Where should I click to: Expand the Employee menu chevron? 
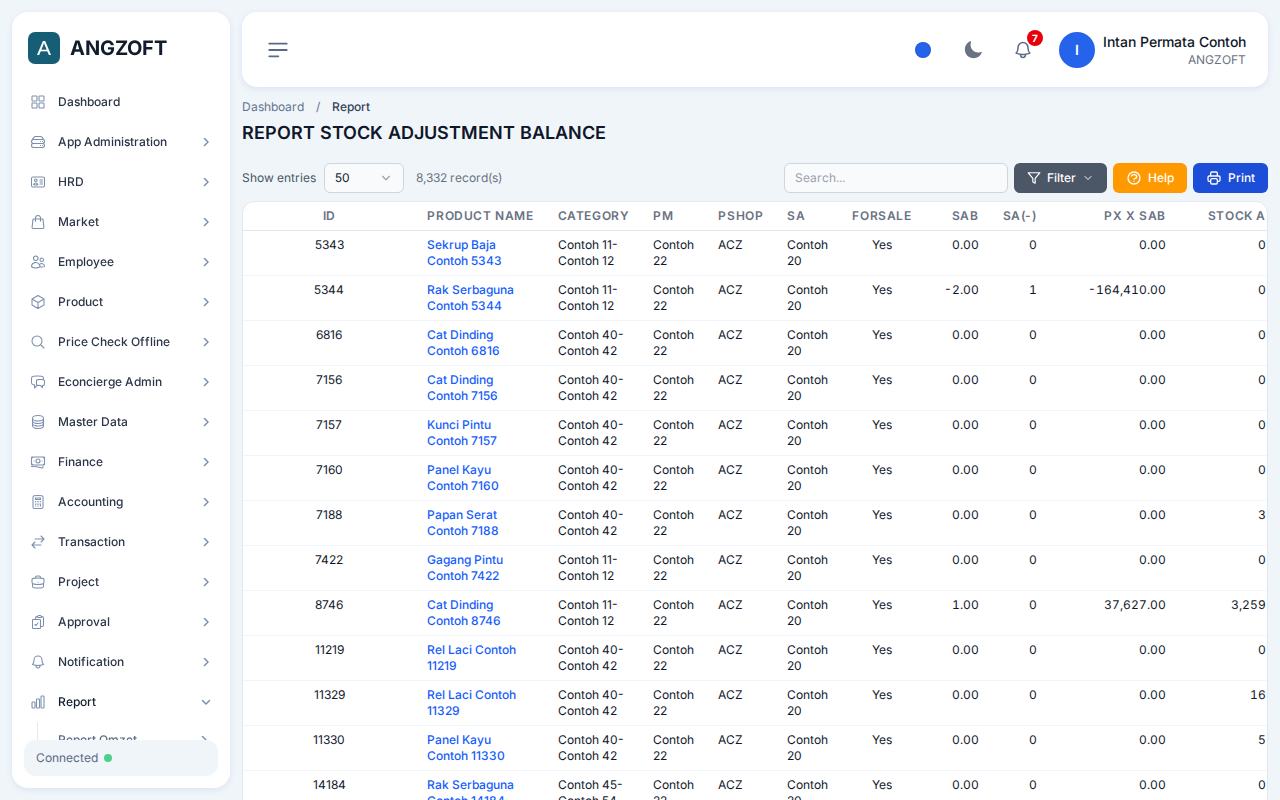206,262
